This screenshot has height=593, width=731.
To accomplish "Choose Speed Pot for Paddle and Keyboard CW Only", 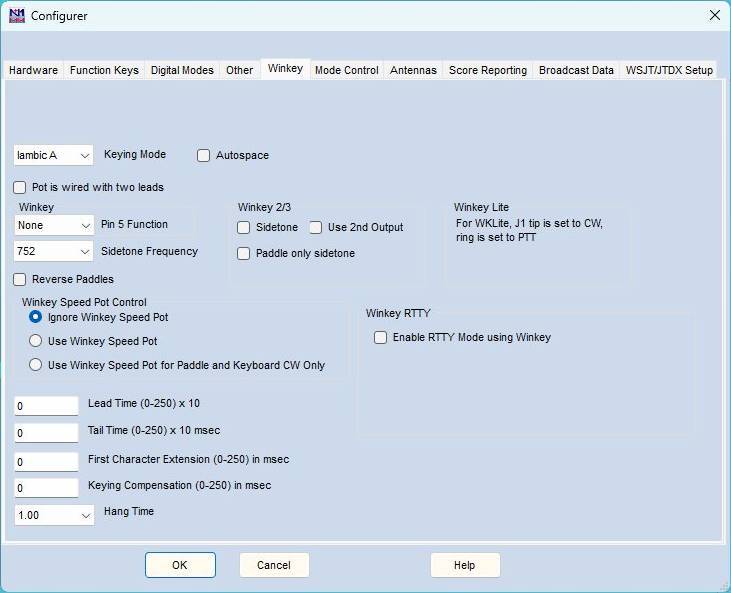I will pos(35,365).
